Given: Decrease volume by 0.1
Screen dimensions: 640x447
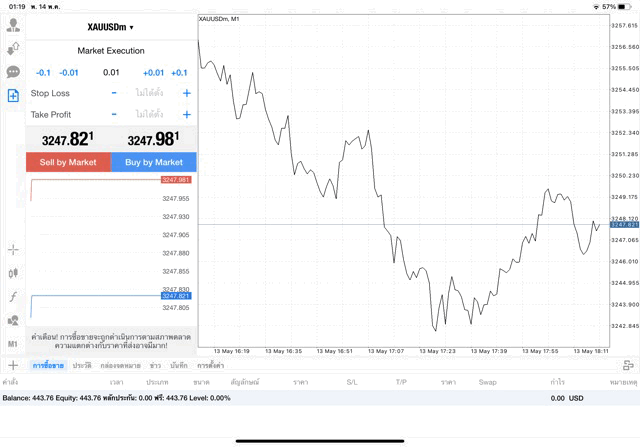Looking at the screenshot, I should [43, 72].
